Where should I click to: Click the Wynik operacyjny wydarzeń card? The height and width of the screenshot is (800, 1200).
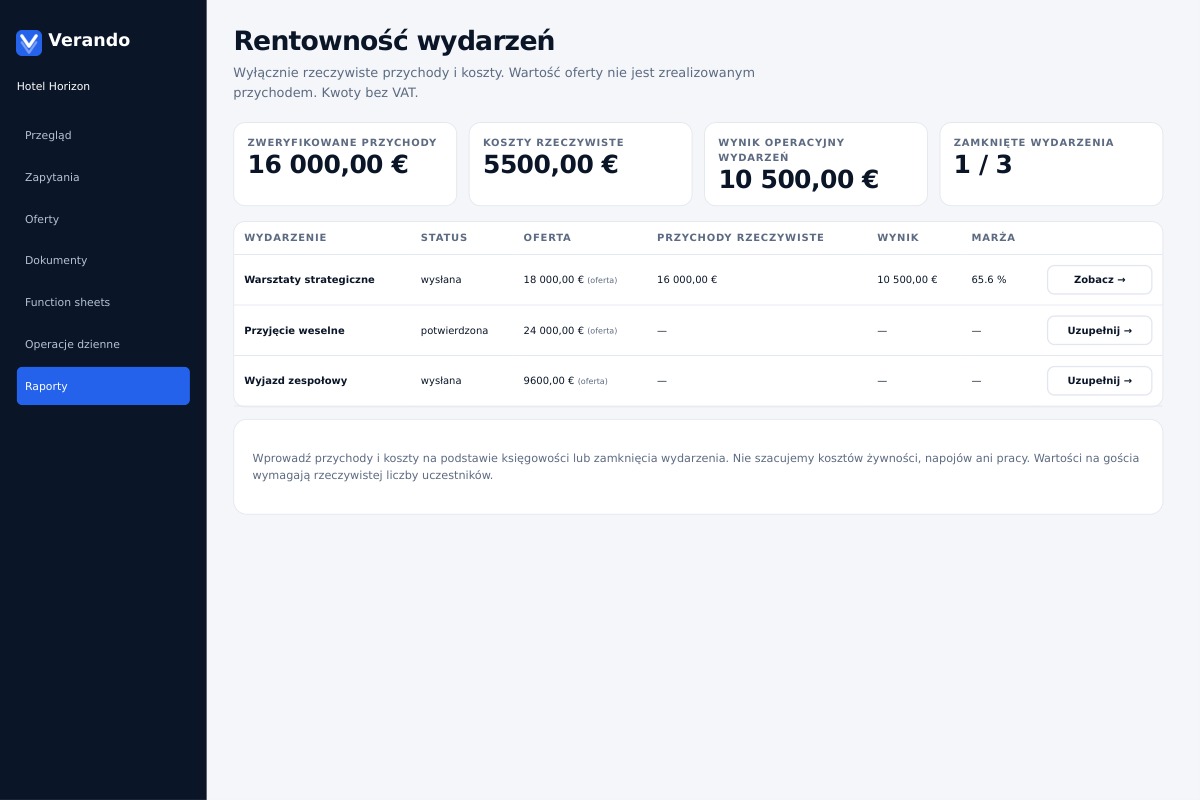[x=816, y=164]
